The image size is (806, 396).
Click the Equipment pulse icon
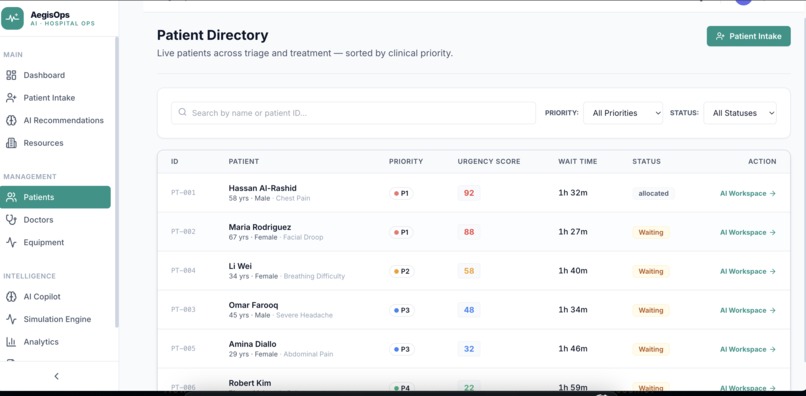click(11, 242)
